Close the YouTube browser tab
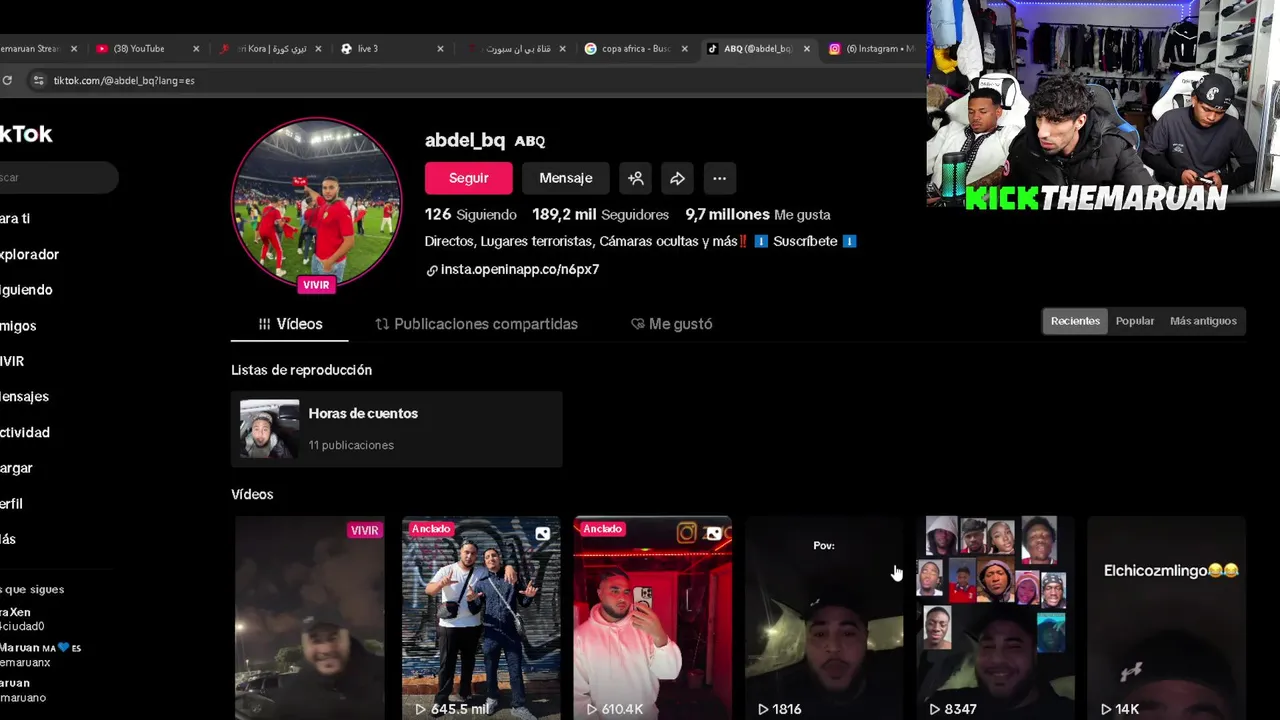Screen dimensions: 1280x720 [196, 48]
